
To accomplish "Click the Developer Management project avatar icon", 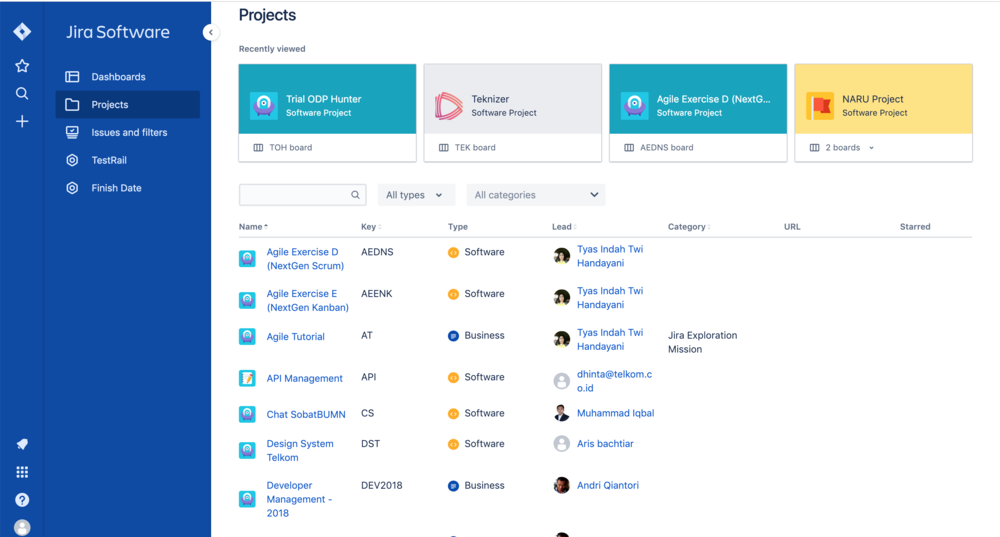I will tap(247, 499).
